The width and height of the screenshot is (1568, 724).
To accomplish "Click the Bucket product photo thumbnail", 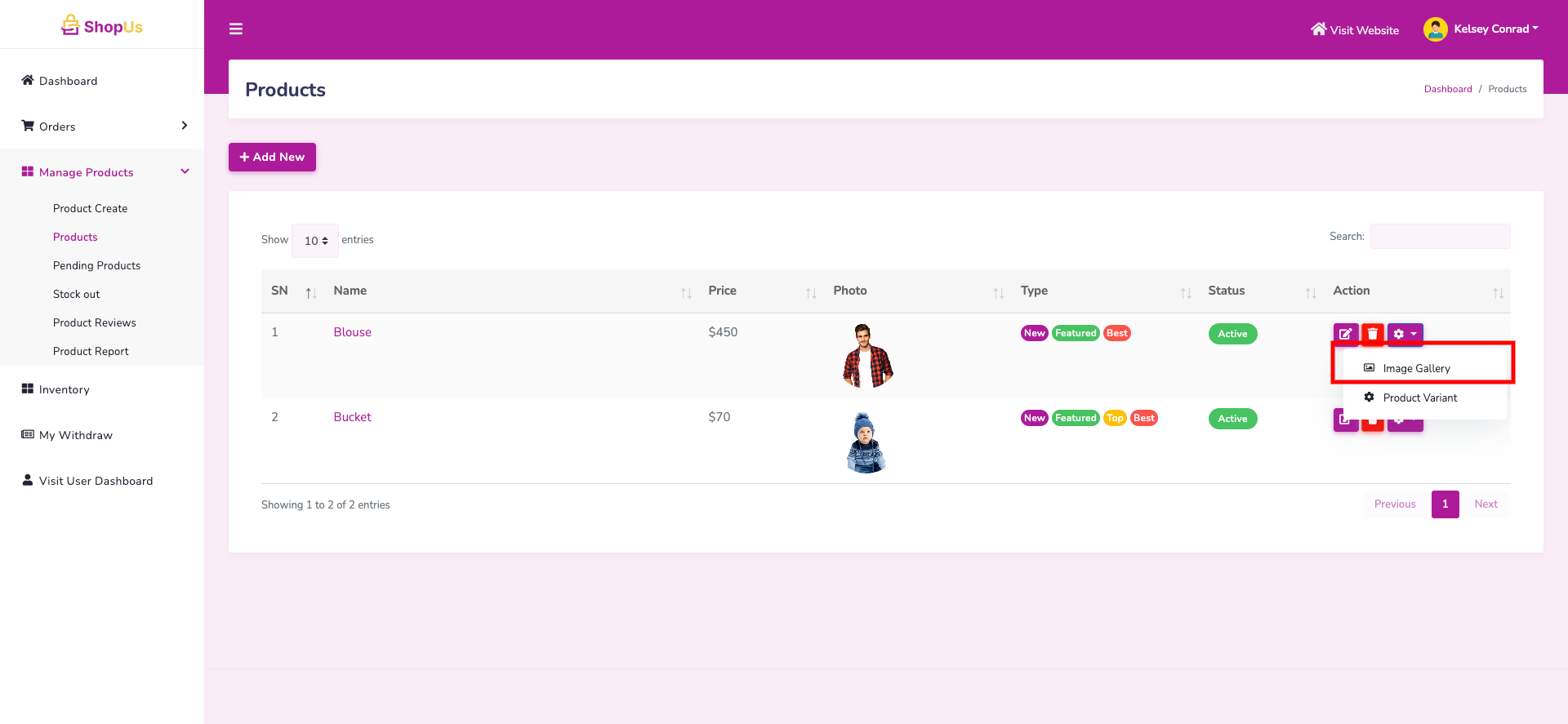I will pos(866,442).
